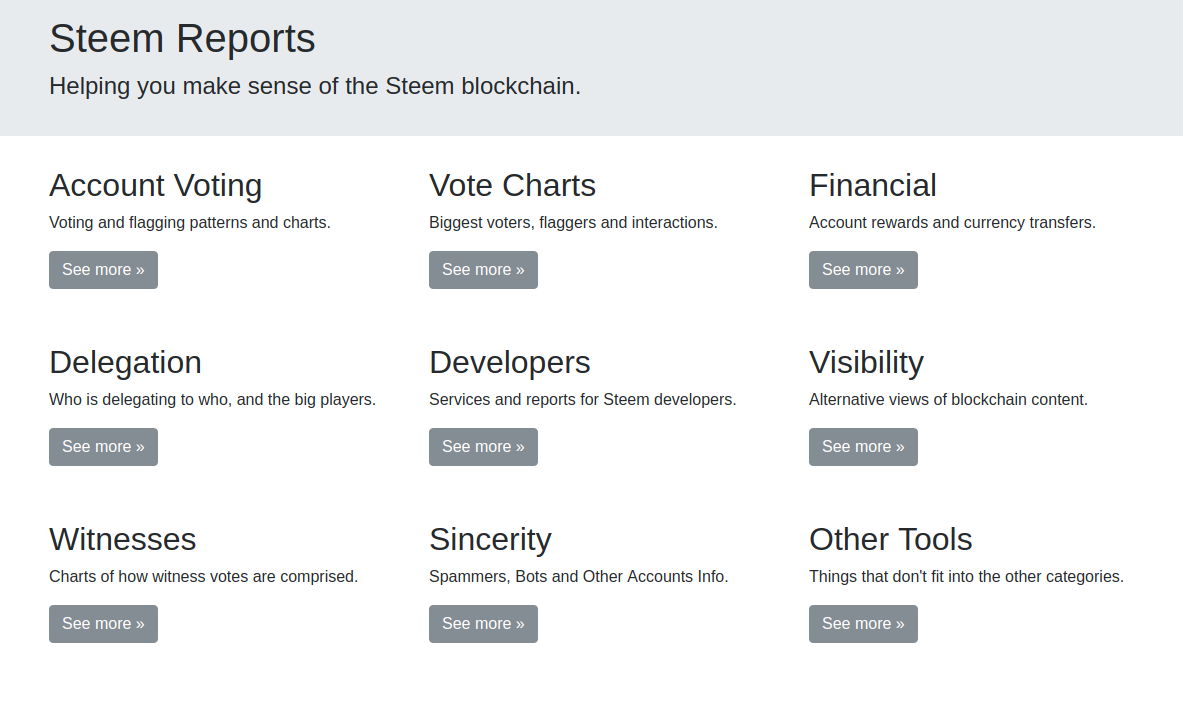Open See more for Developers
This screenshot has width=1183, height=709.
pos(483,447)
